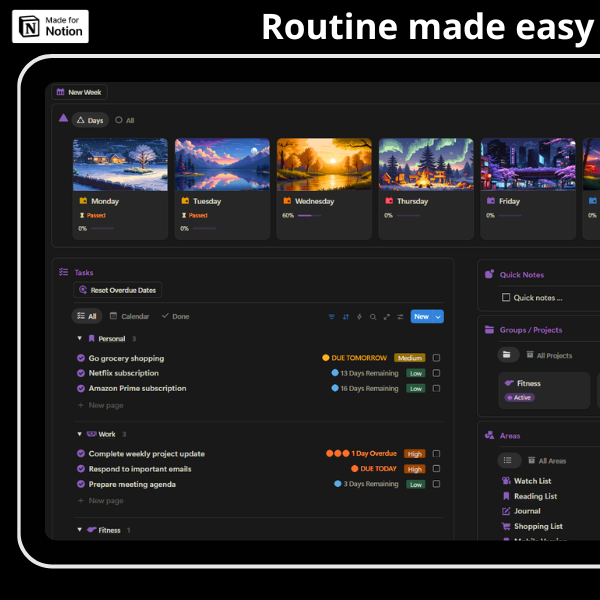600x600 pixels.
Task: Open view settings sliders icon in Tasks
Action: (x=400, y=316)
